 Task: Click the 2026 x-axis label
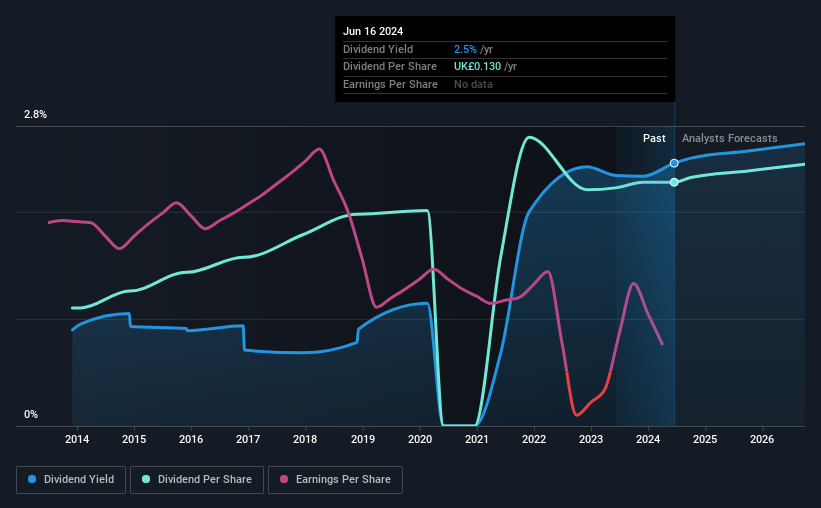pos(762,439)
